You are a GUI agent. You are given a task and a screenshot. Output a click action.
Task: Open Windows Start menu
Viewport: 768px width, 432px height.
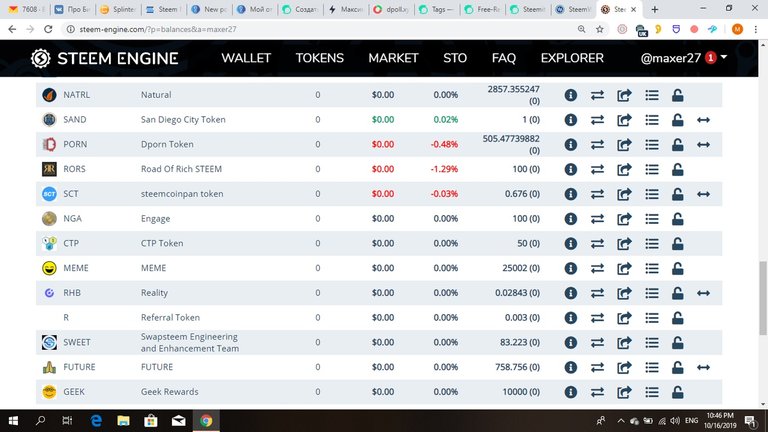13,421
